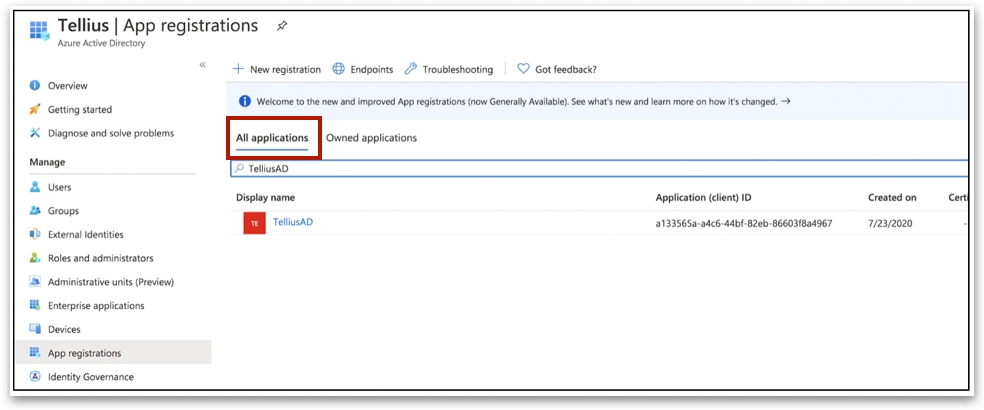Screen dimensions: 984x410
Task: Open Enterprise applications
Action: click(x=96, y=306)
